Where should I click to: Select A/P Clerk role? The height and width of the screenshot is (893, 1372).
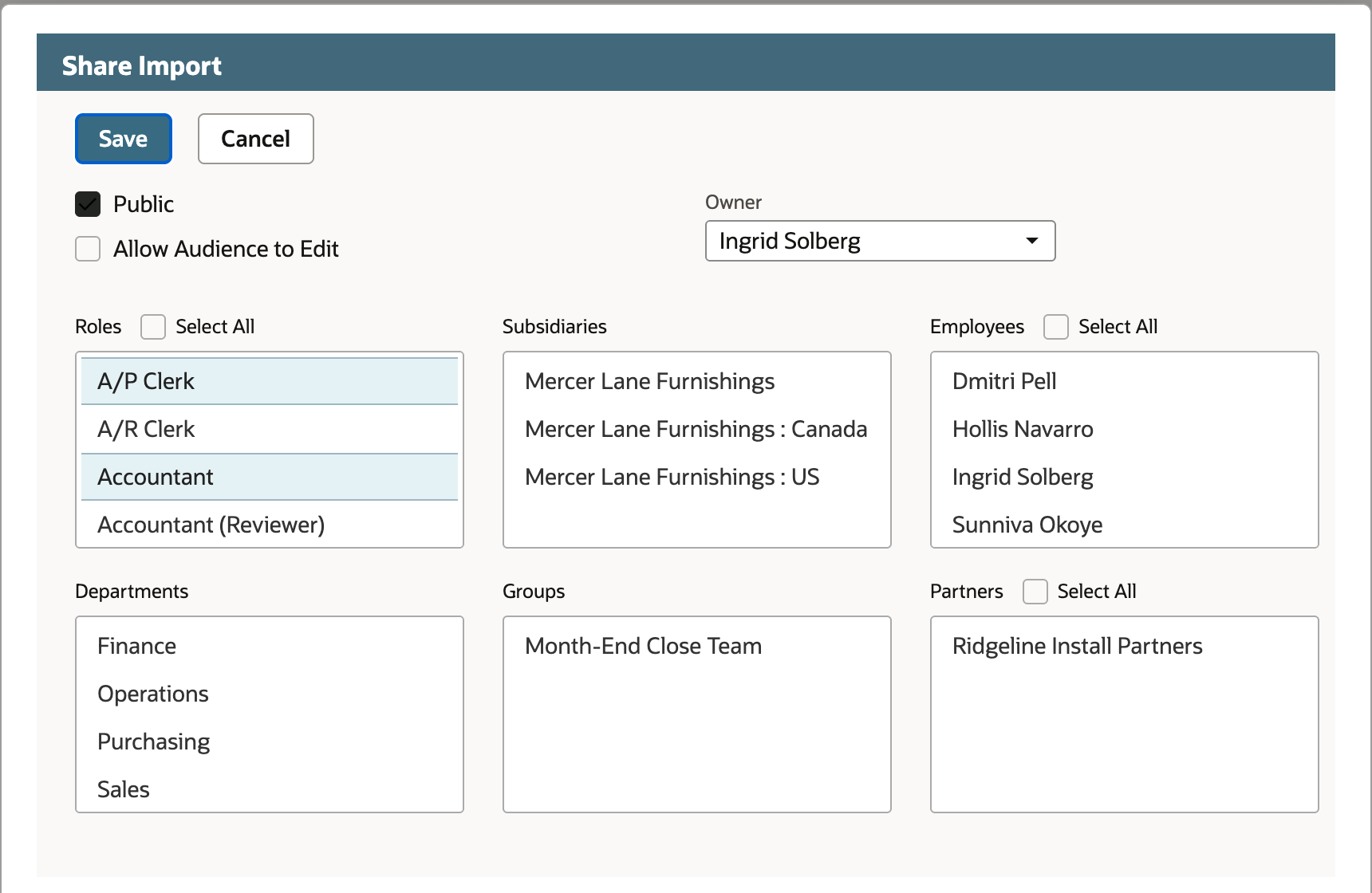[270, 381]
